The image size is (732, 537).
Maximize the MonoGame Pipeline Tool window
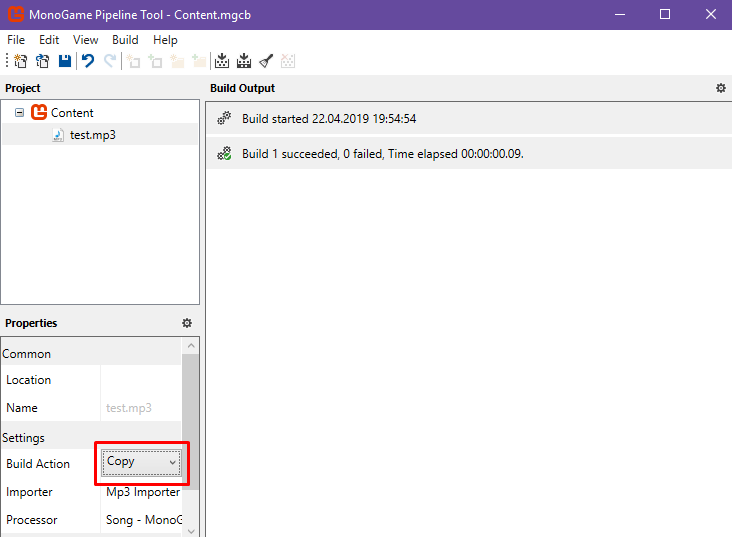coord(665,14)
